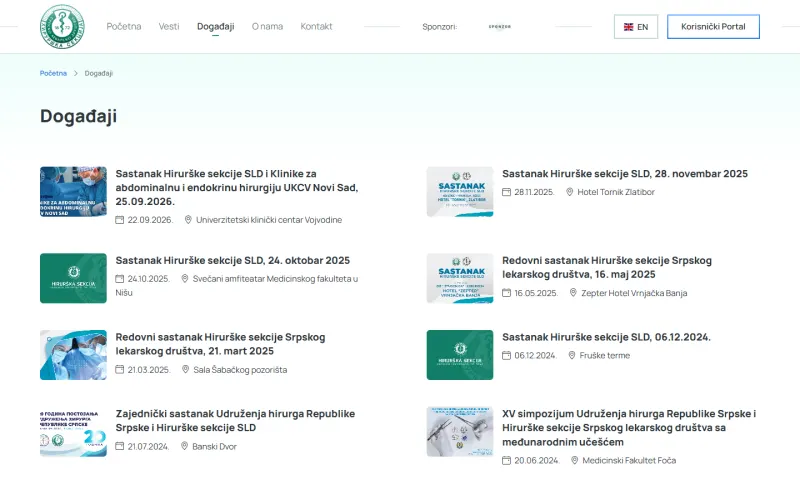The height and width of the screenshot is (500, 800).
Task: Open Sastanak Hirurške sekcije 28. novembar 2025 title
Action: (x=624, y=173)
